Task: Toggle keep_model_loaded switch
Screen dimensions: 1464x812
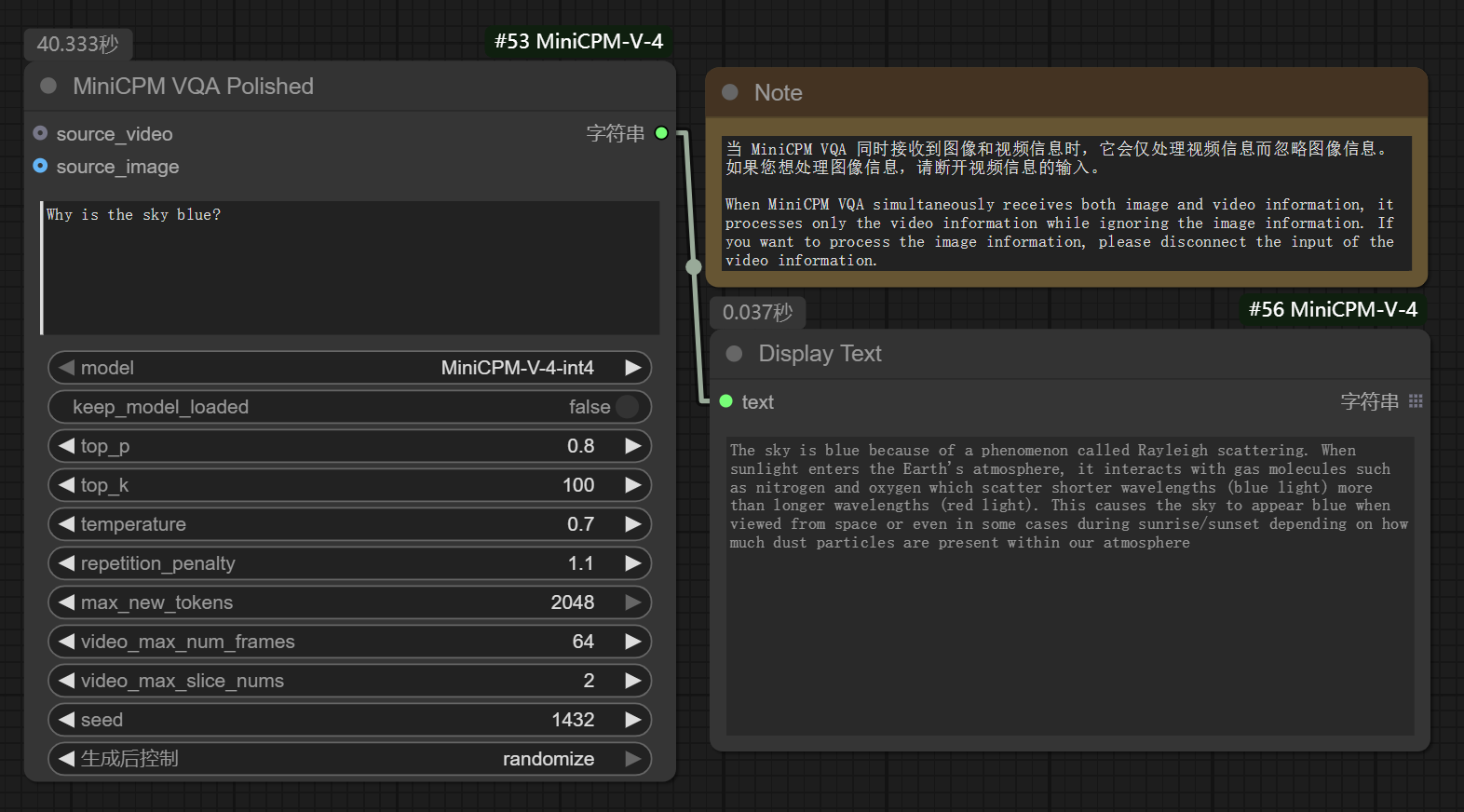Action: (628, 407)
